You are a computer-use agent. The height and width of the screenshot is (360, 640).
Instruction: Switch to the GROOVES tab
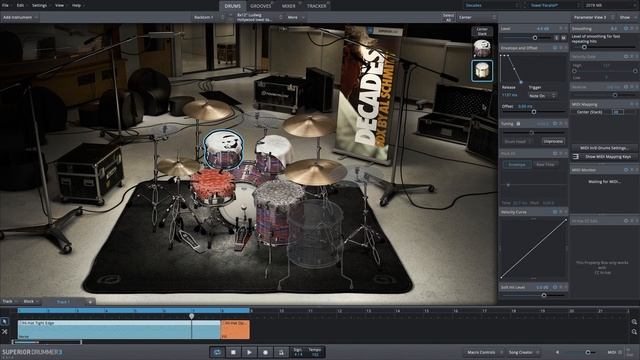click(x=261, y=6)
